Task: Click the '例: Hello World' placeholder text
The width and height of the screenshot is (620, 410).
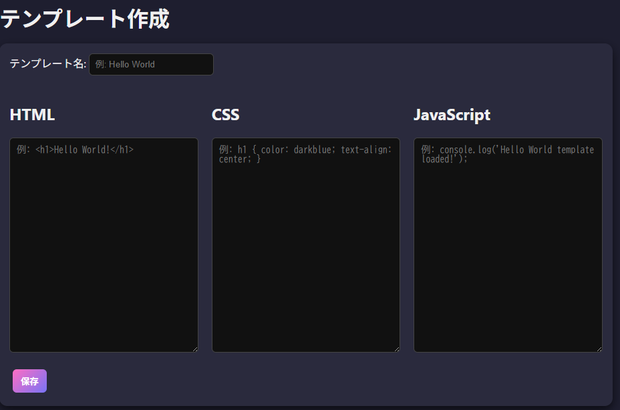Action: (x=125, y=64)
